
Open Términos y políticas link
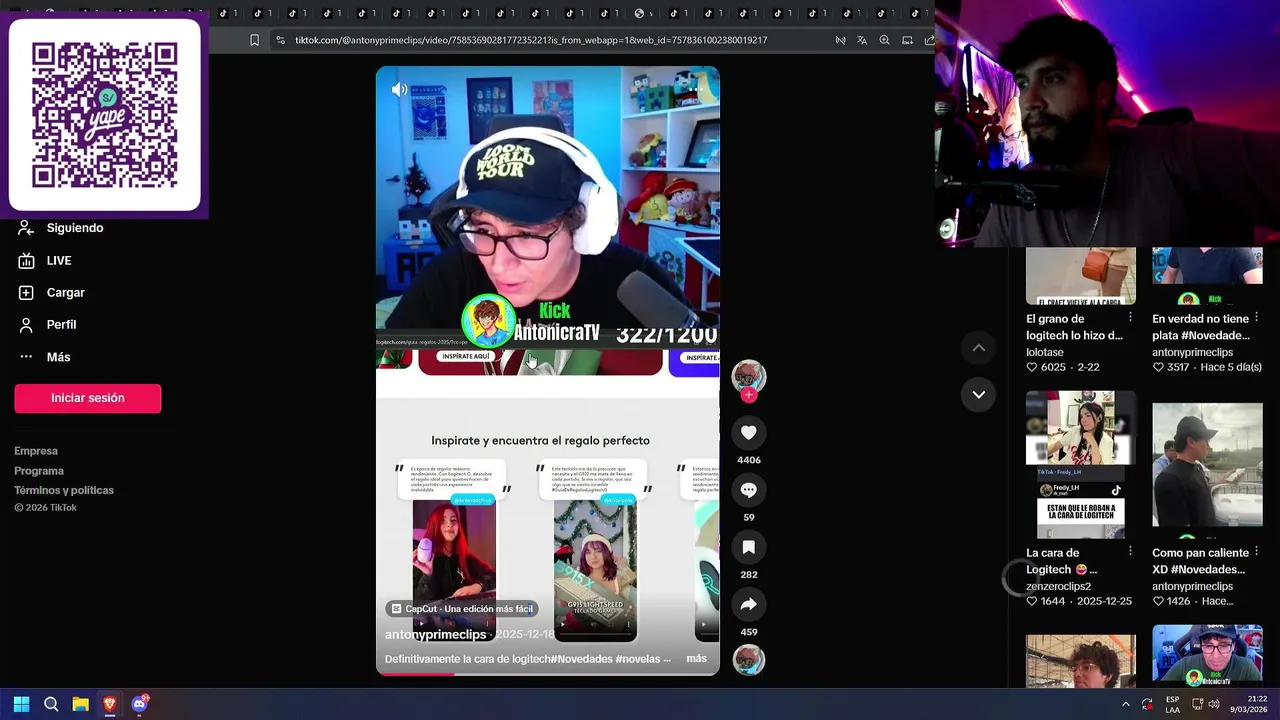tap(64, 490)
